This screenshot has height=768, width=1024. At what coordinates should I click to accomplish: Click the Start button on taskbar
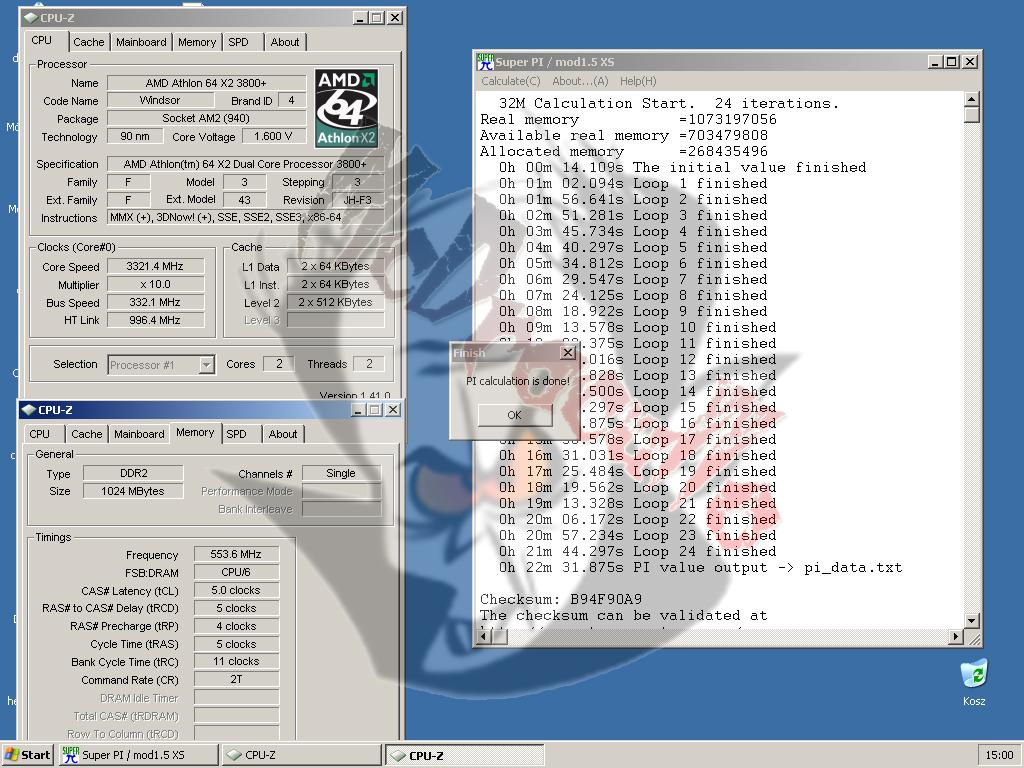pos(27,755)
